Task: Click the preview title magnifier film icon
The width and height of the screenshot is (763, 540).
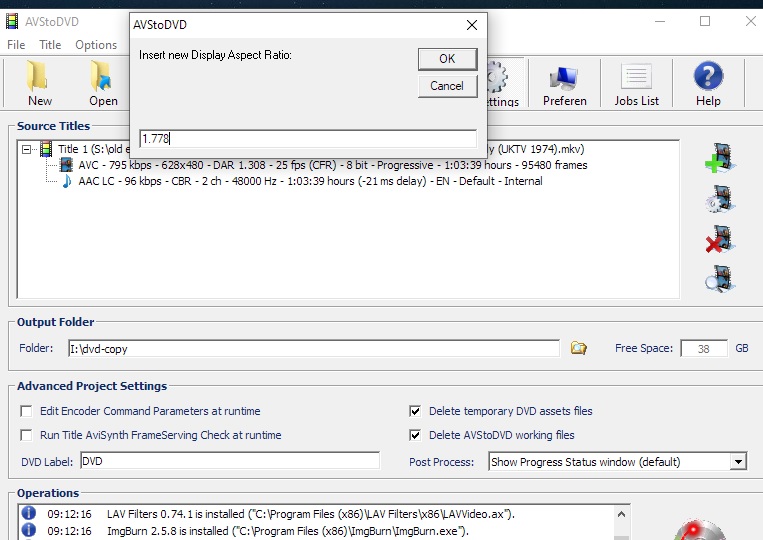Action: [720, 279]
